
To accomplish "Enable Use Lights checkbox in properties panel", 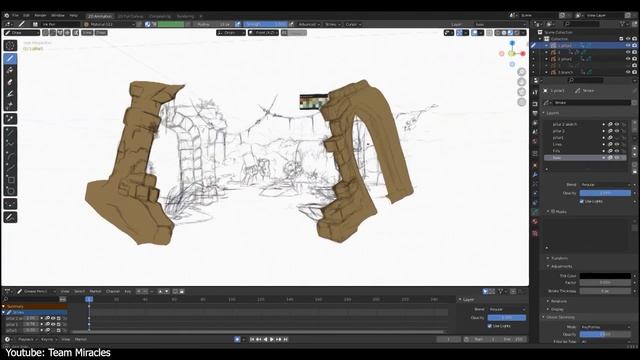I will pos(582,201).
